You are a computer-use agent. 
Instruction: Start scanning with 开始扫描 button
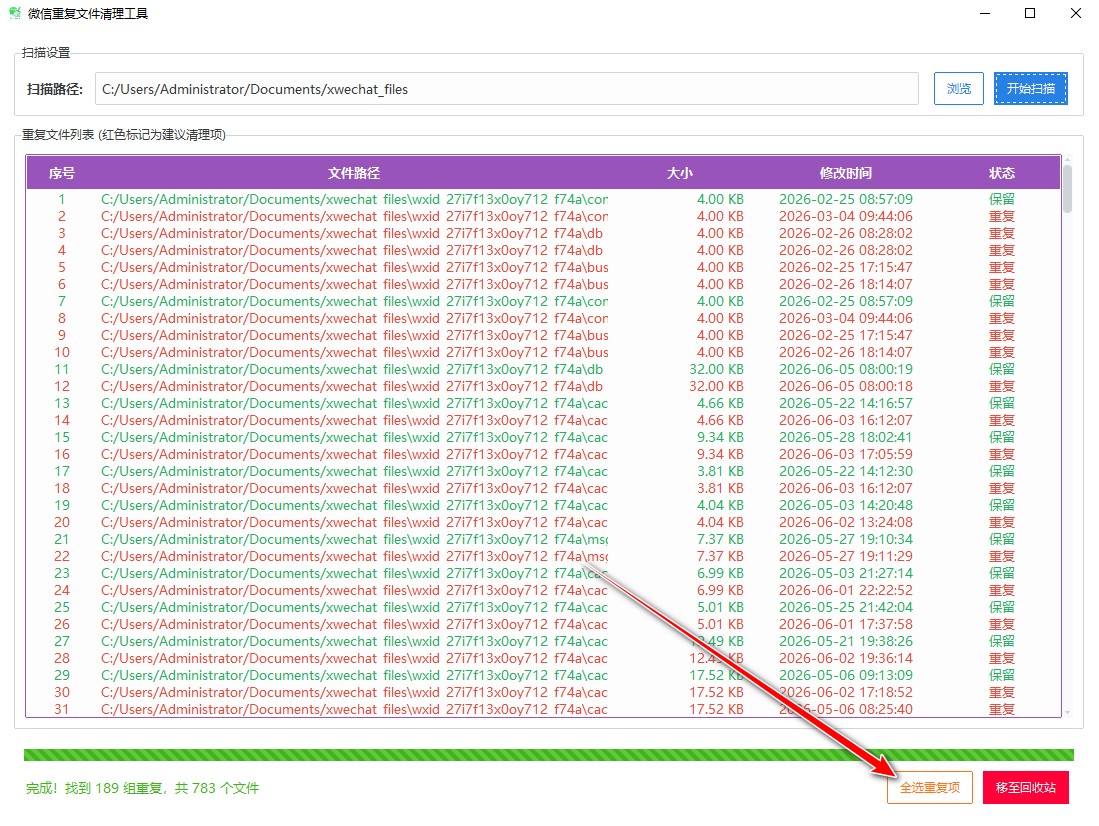(1030, 89)
